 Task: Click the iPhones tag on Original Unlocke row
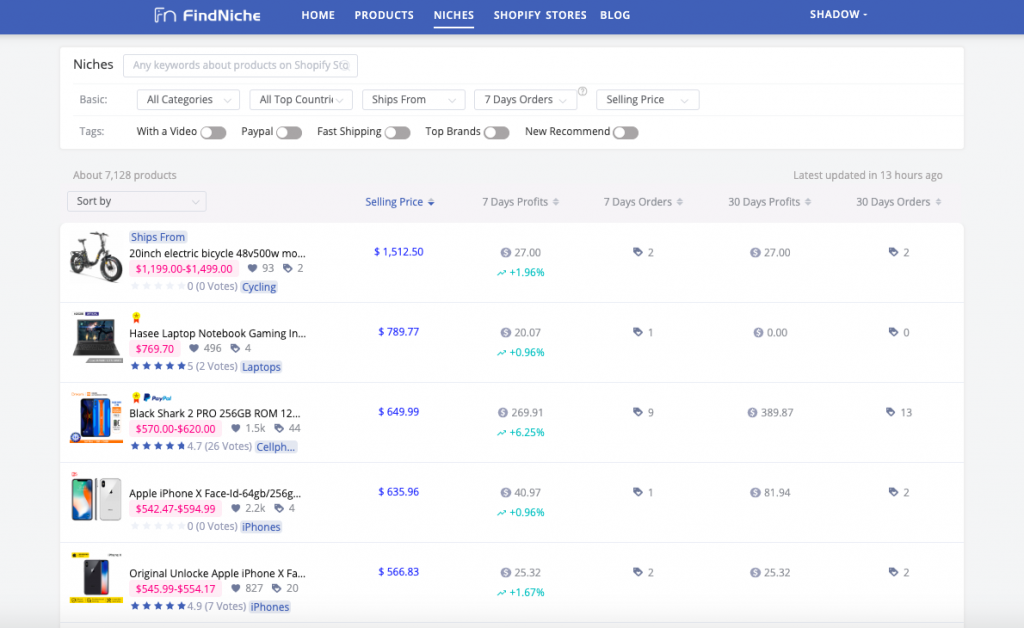pyautogui.click(x=270, y=607)
